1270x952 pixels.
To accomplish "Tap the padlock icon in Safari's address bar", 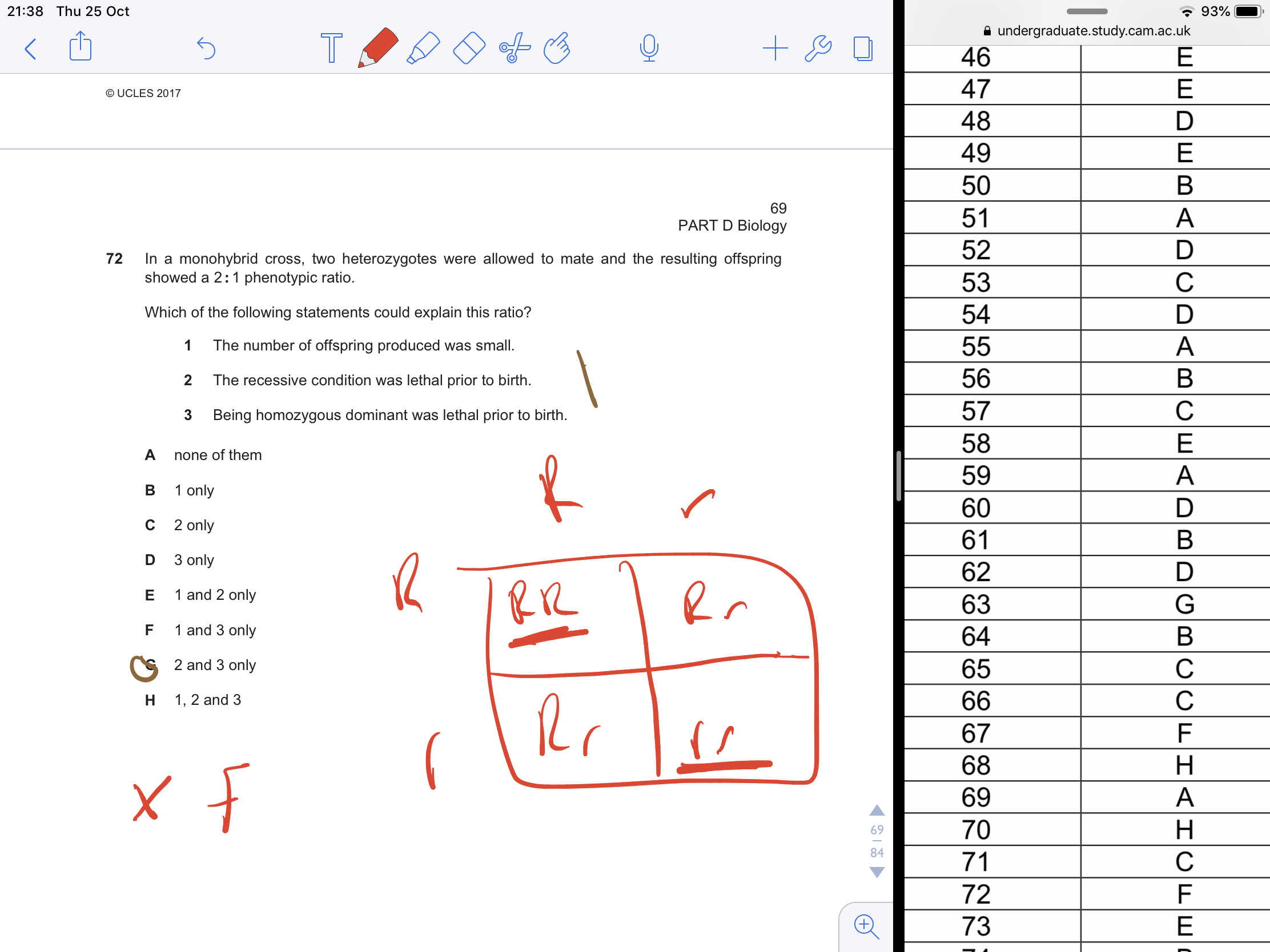I will [x=987, y=30].
